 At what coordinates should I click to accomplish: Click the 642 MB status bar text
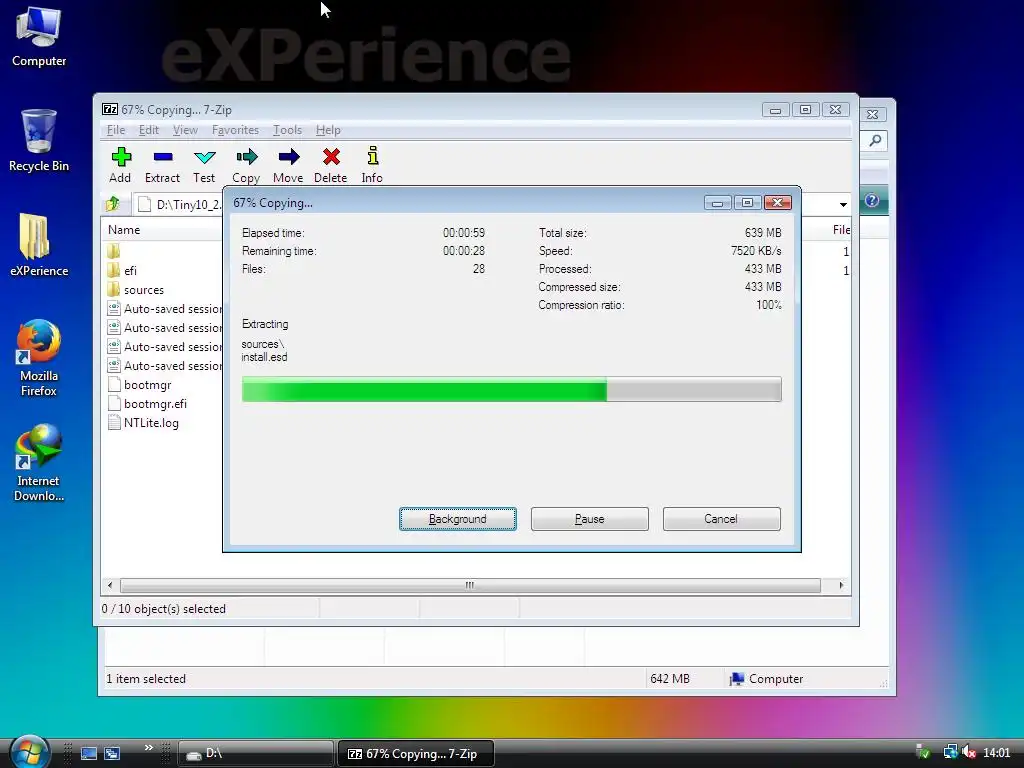[x=670, y=679]
